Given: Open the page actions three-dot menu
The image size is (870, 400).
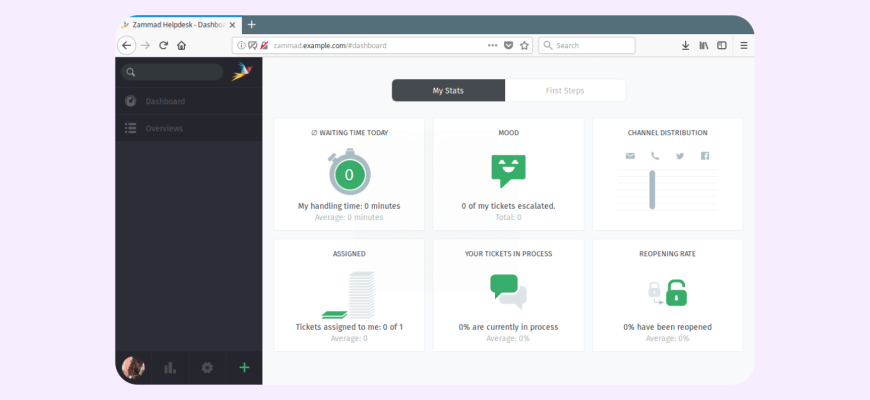Looking at the screenshot, I should point(492,45).
